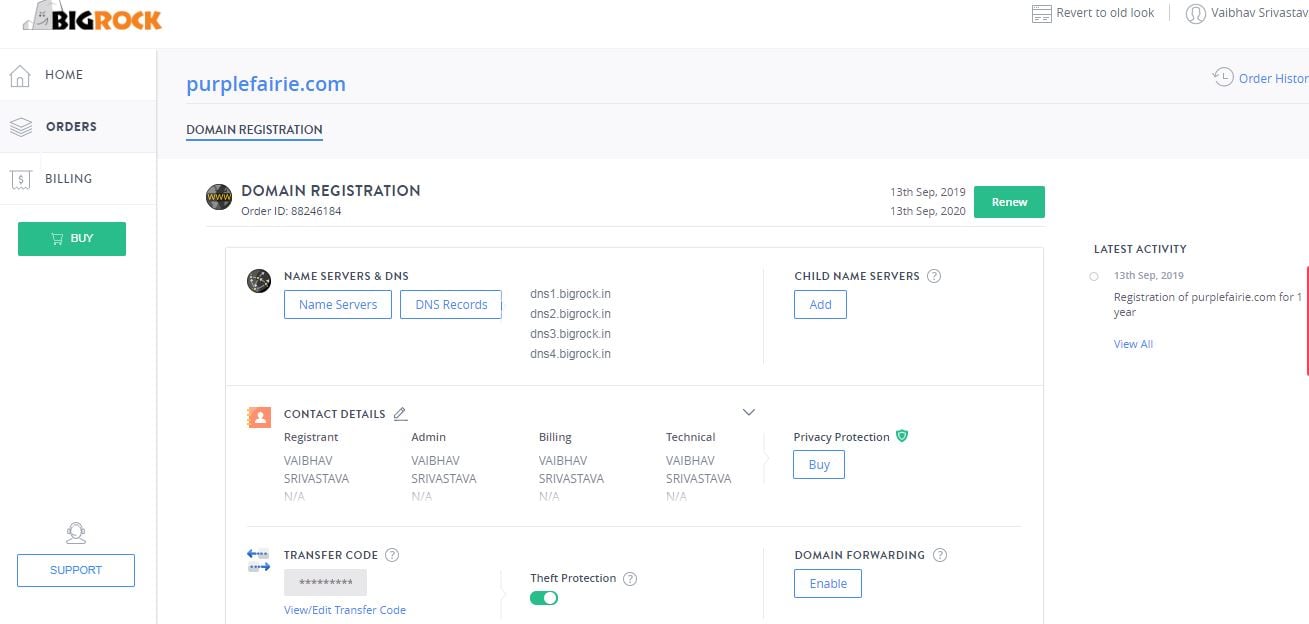The width and height of the screenshot is (1309, 624).
Task: Open View/Edit Transfer Code
Action: [345, 609]
